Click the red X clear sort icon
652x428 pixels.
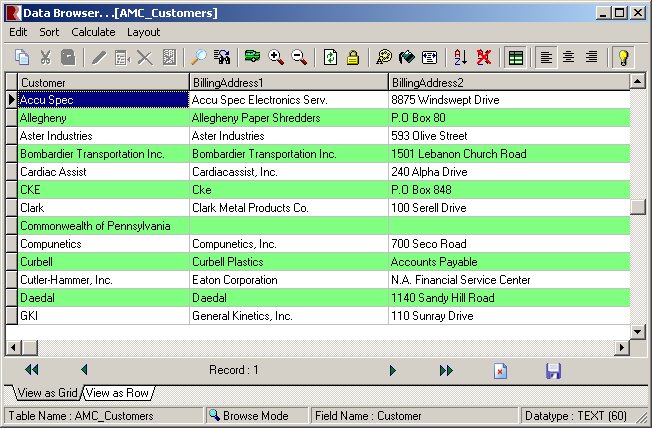point(484,57)
